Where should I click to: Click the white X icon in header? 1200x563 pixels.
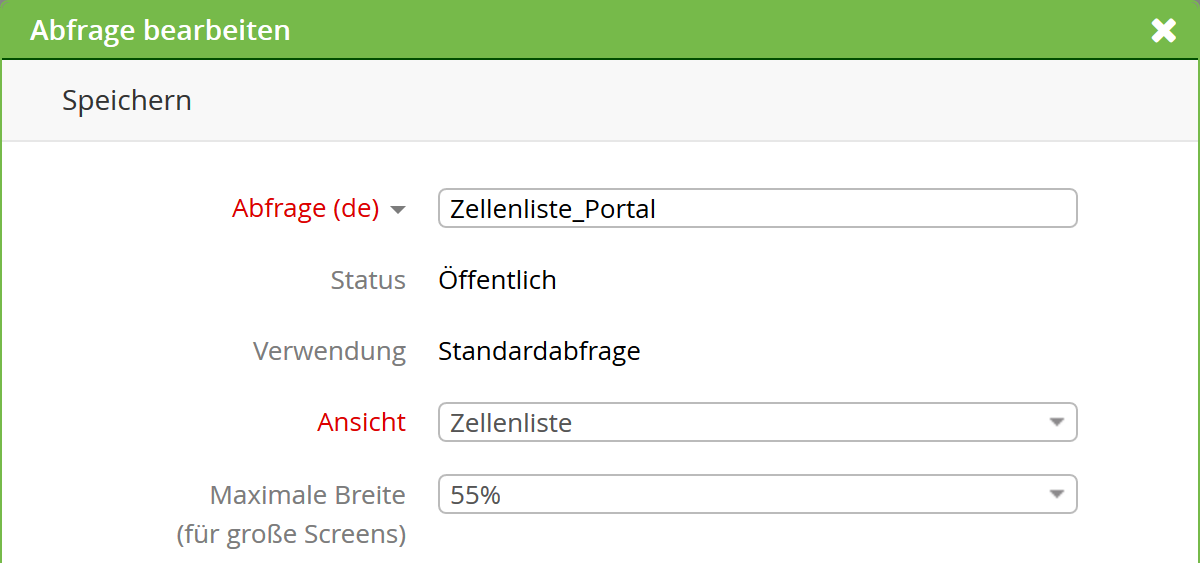(x=1163, y=31)
